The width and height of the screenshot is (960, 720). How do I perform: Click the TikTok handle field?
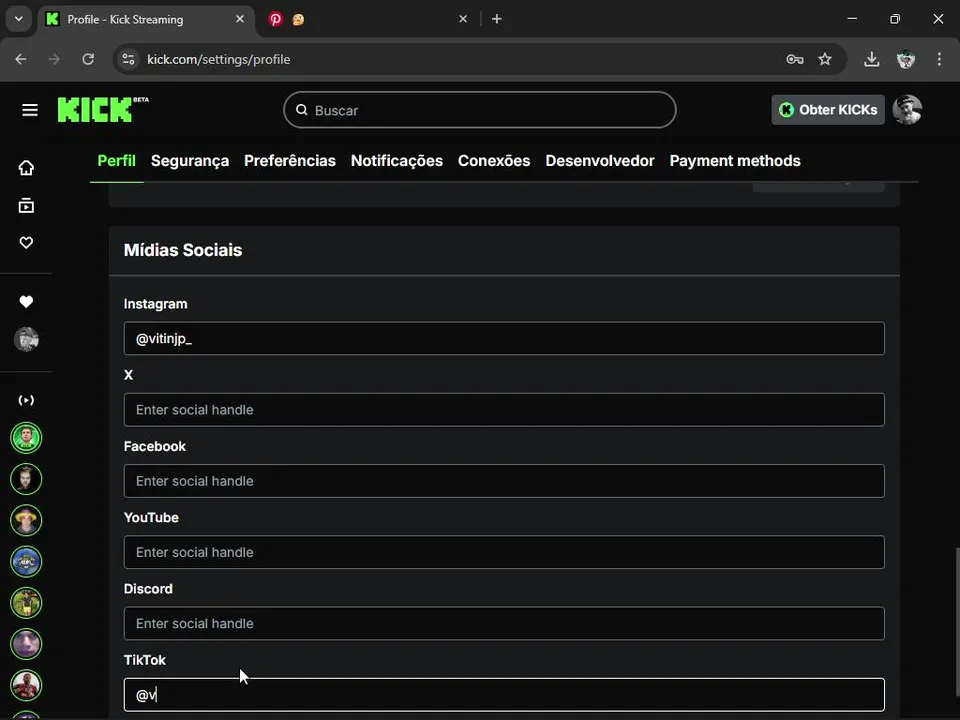coord(504,694)
